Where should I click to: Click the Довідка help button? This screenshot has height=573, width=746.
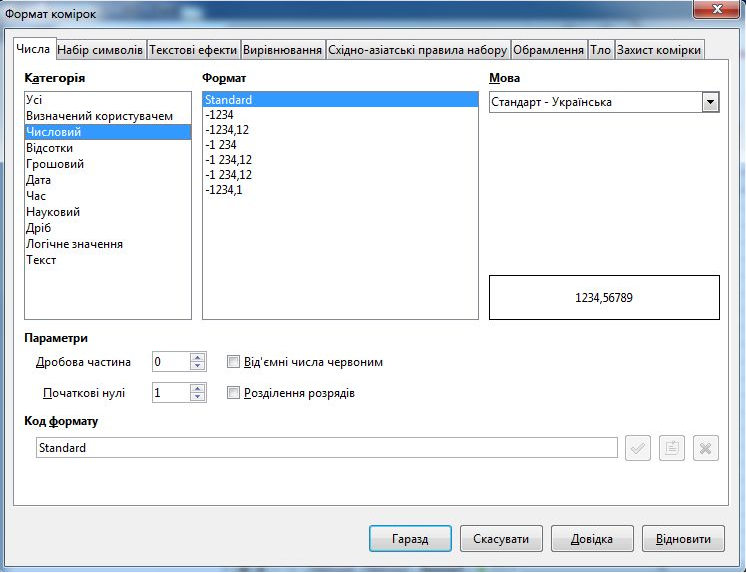pyautogui.click(x=592, y=539)
